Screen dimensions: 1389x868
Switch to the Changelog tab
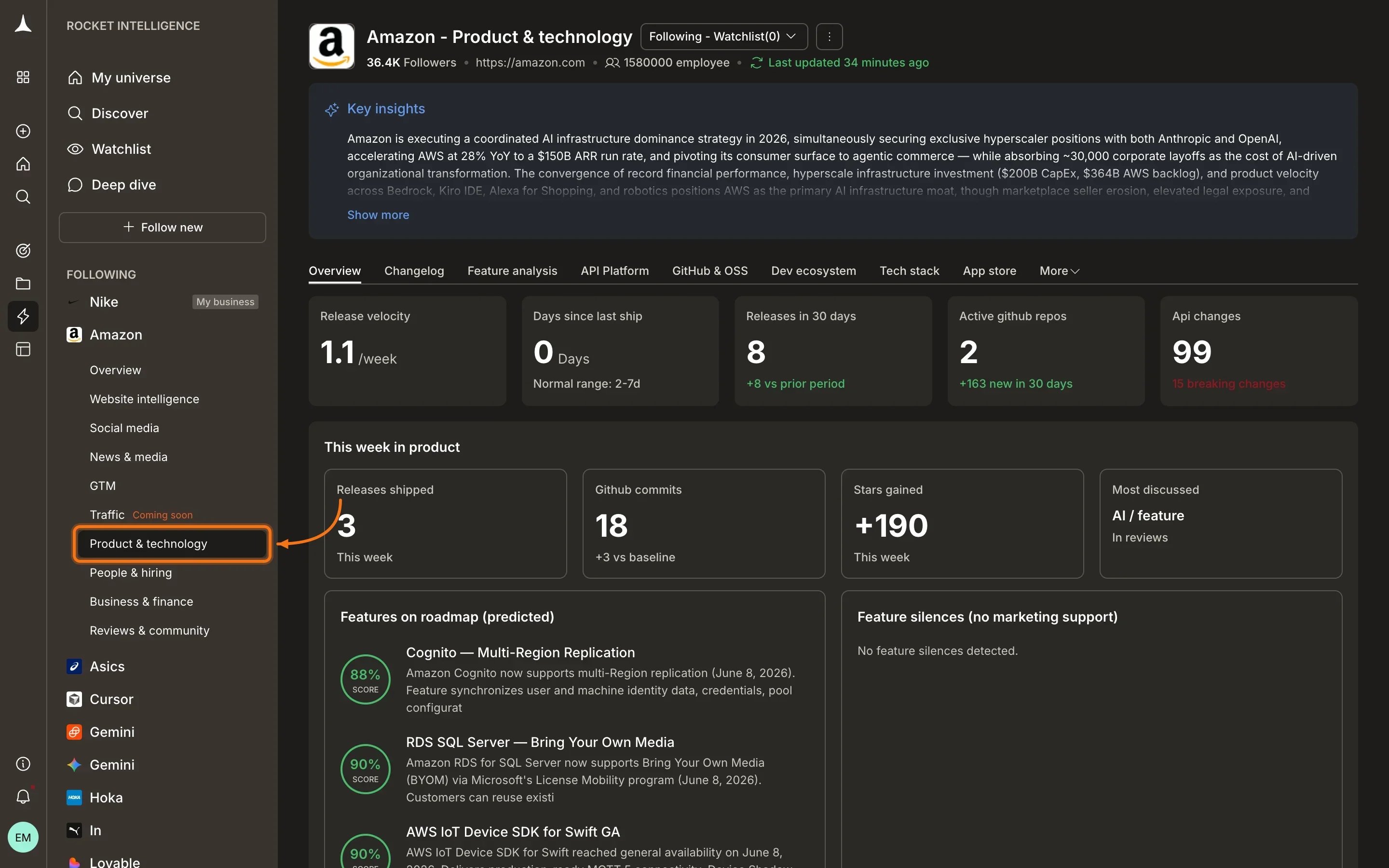[414, 271]
